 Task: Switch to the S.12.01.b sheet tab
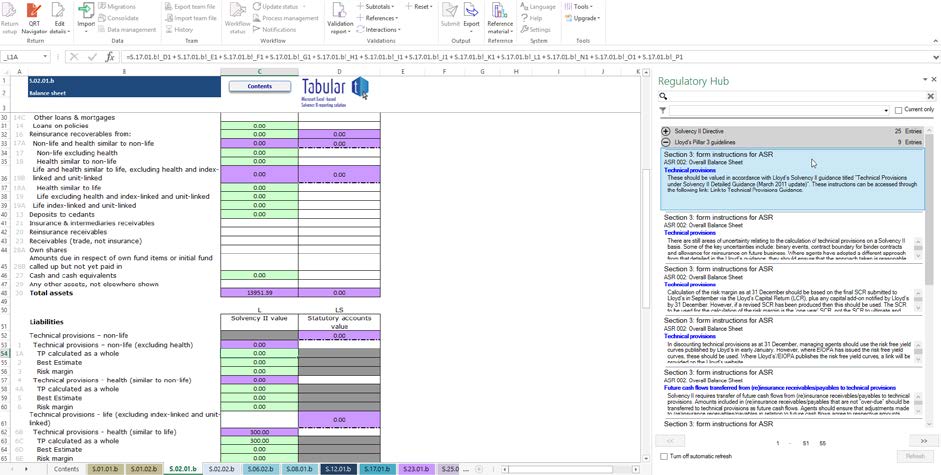338,469
